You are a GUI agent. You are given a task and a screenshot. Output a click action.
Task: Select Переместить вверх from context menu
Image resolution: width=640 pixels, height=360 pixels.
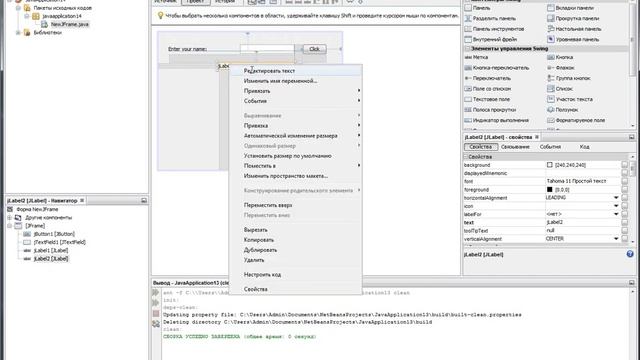296,205
